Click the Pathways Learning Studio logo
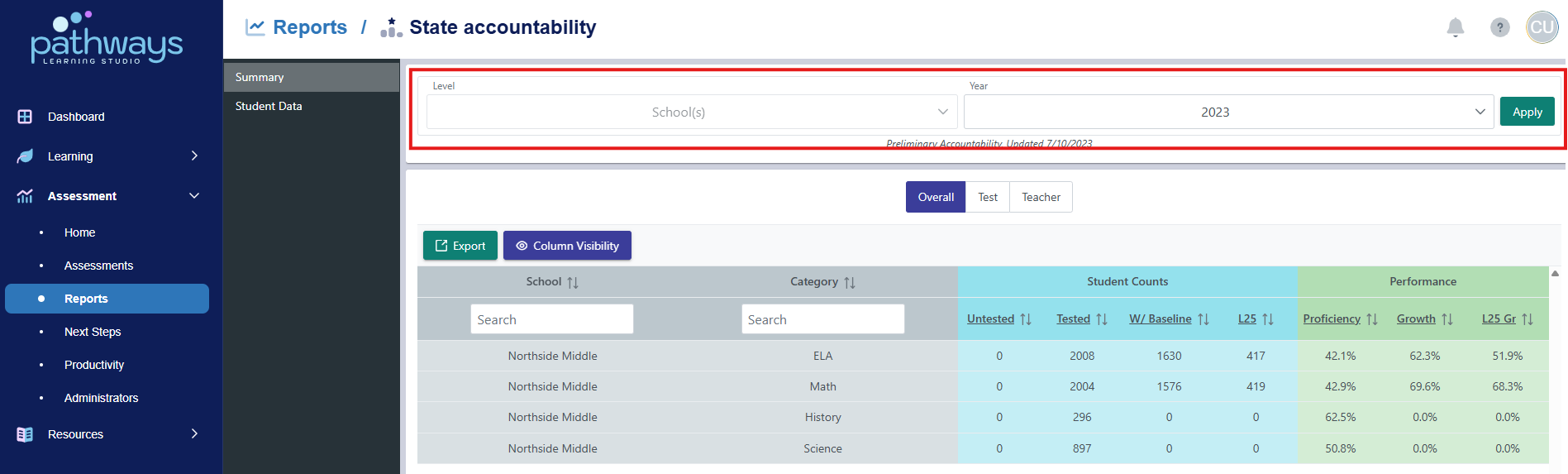The image size is (1568, 474). [107, 37]
